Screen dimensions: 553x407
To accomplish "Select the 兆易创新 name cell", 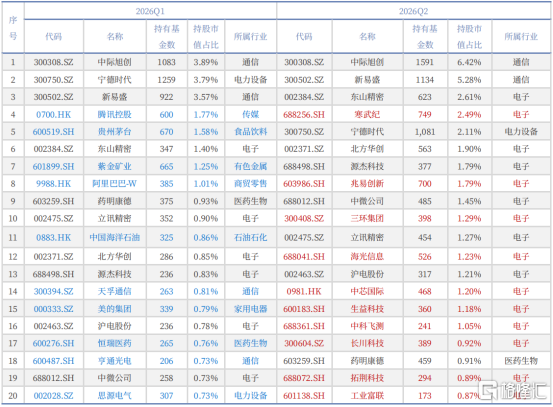I will pos(367,184).
